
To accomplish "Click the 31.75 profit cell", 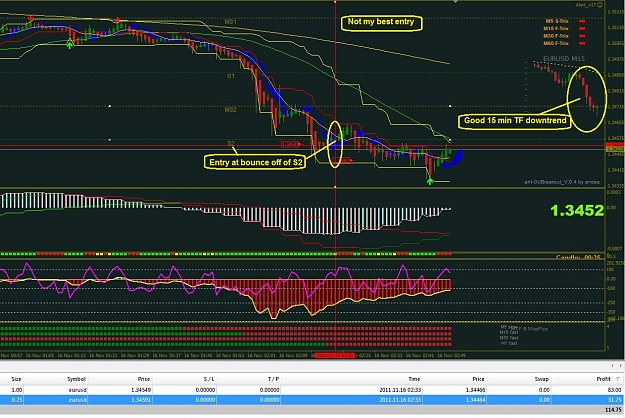I will pos(615,400).
